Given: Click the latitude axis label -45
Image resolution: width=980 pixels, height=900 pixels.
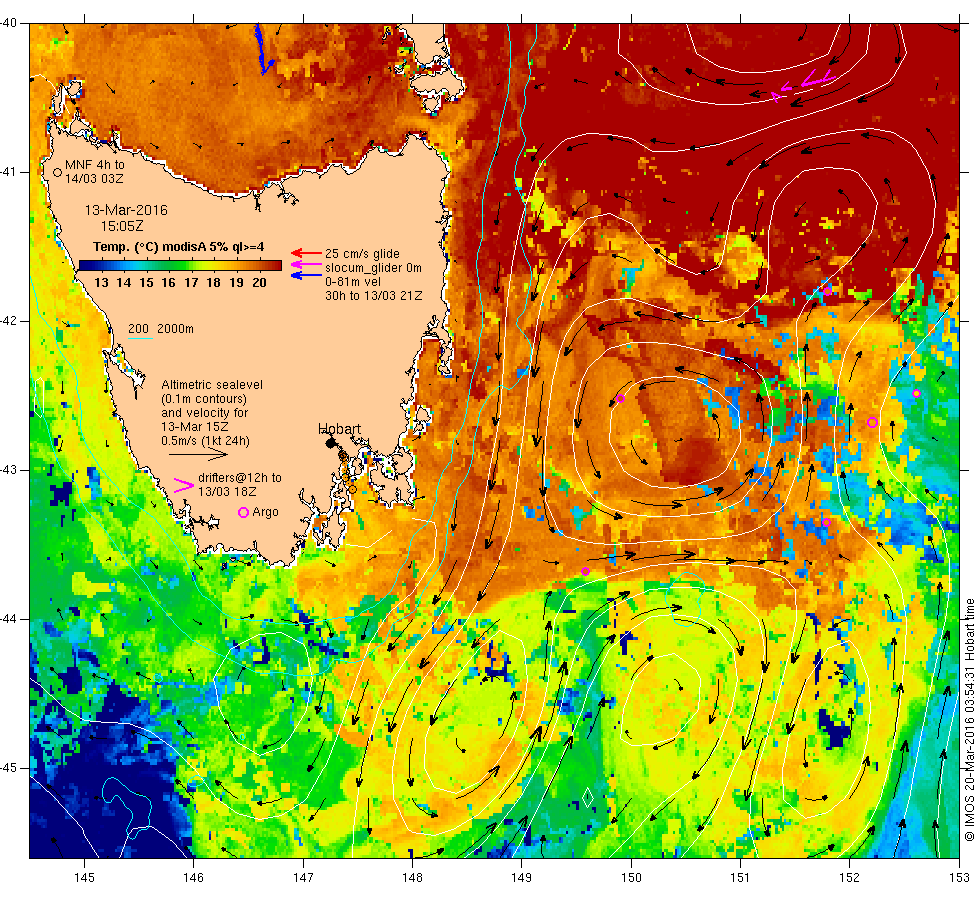Looking at the screenshot, I should tap(9, 768).
